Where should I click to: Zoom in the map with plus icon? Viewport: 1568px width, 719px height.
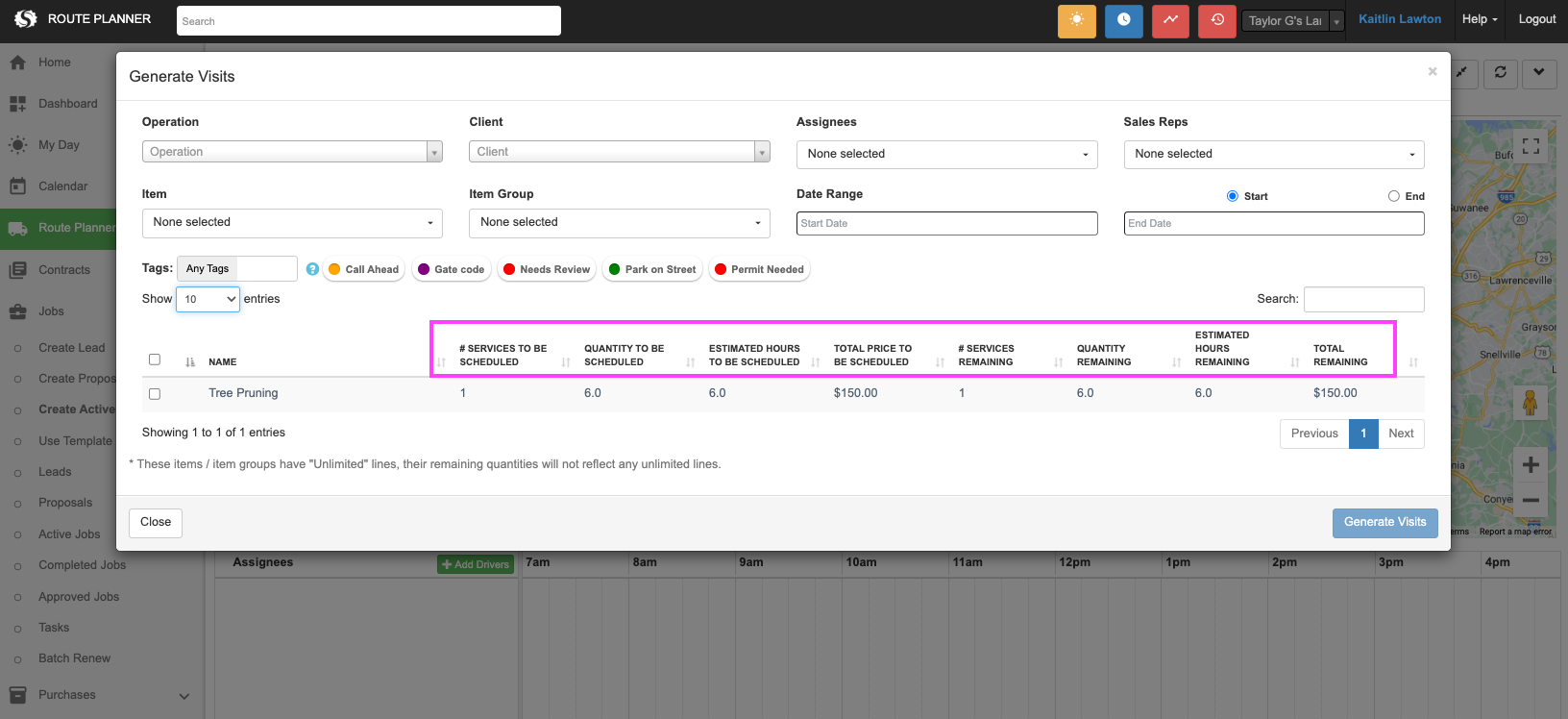pos(1531,465)
